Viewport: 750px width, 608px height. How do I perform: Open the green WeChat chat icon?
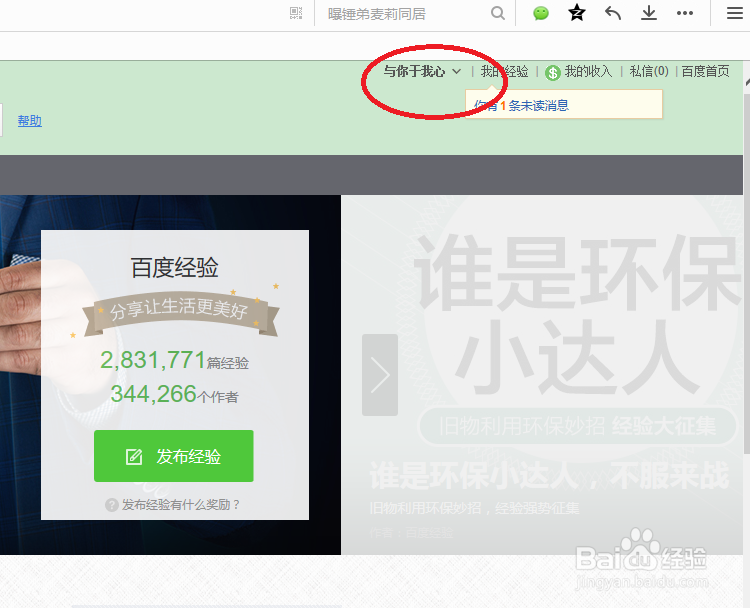point(540,13)
